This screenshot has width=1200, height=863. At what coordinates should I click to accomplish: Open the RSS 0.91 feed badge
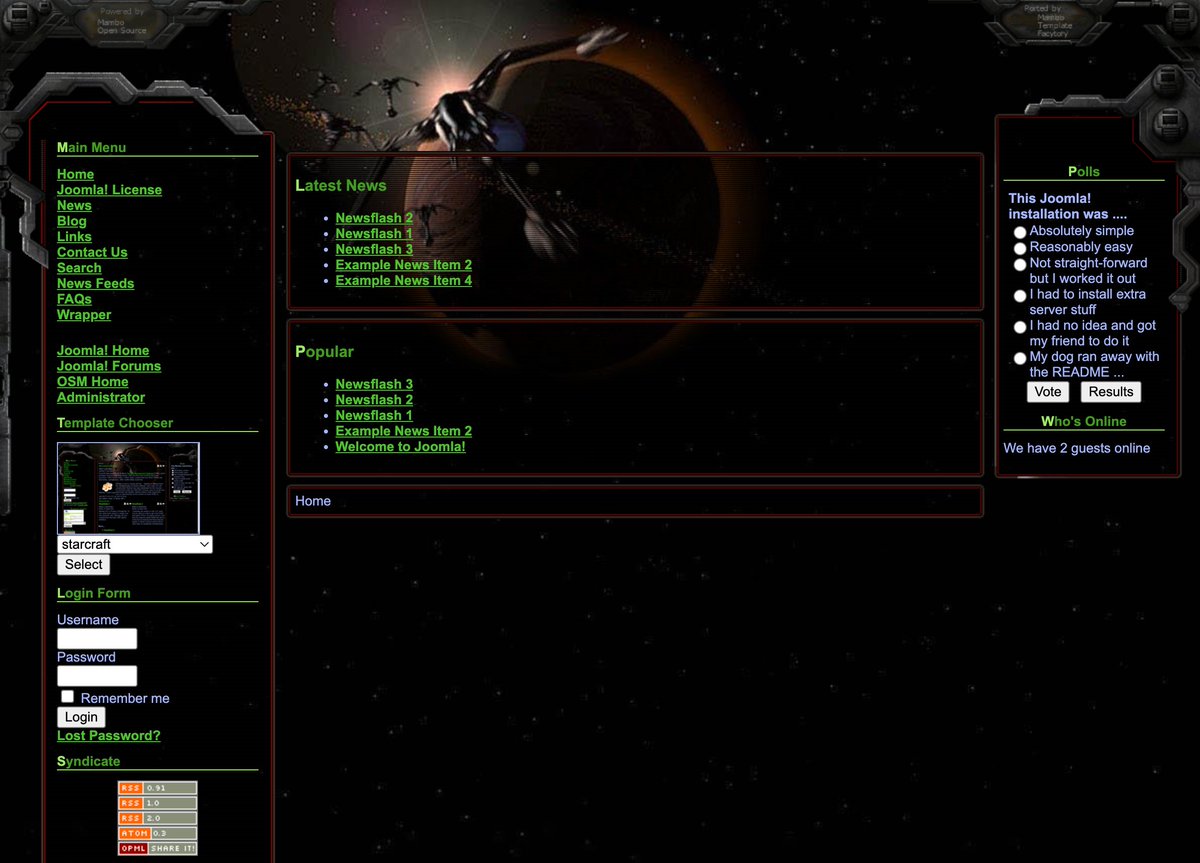[157, 788]
